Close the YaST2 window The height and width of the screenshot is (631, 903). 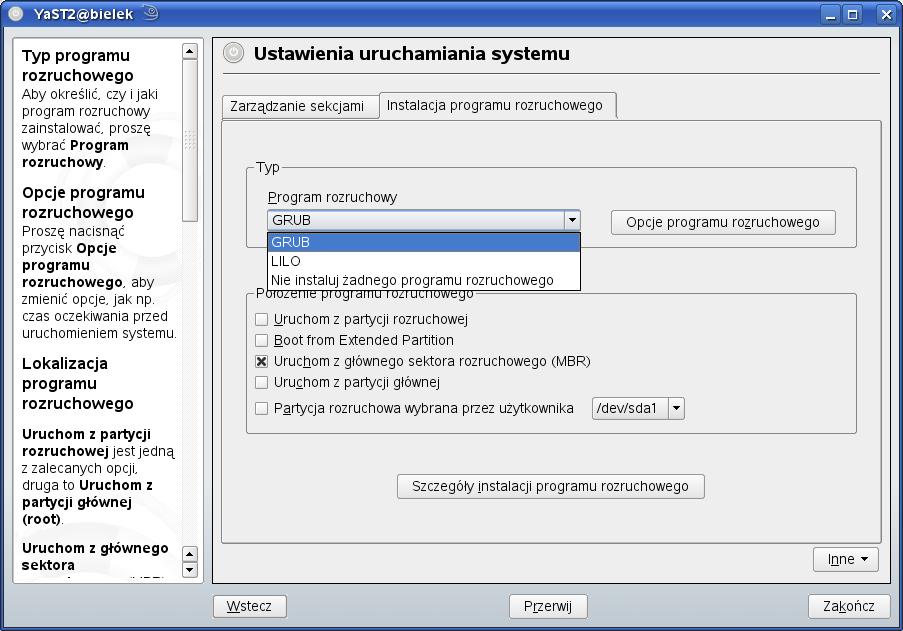(886, 14)
